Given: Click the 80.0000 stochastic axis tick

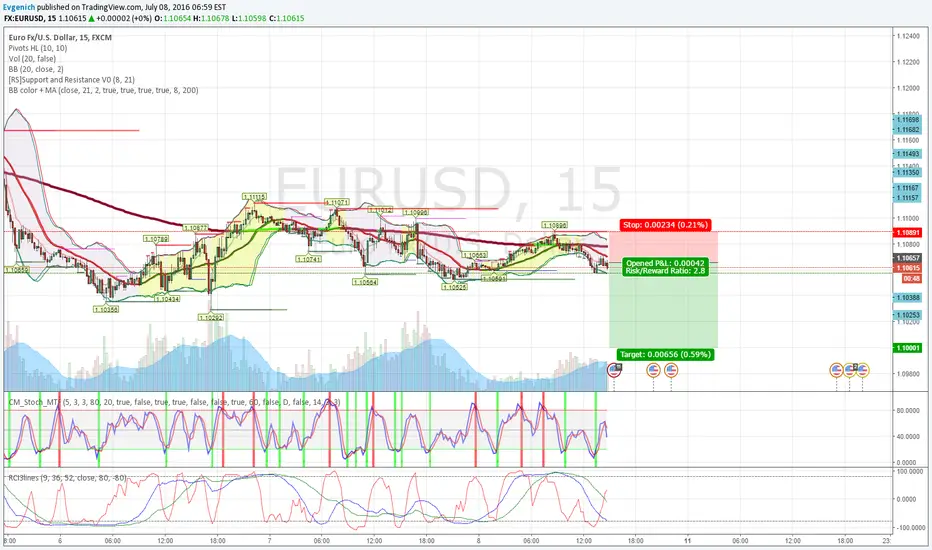Looking at the screenshot, I should click(x=906, y=410).
